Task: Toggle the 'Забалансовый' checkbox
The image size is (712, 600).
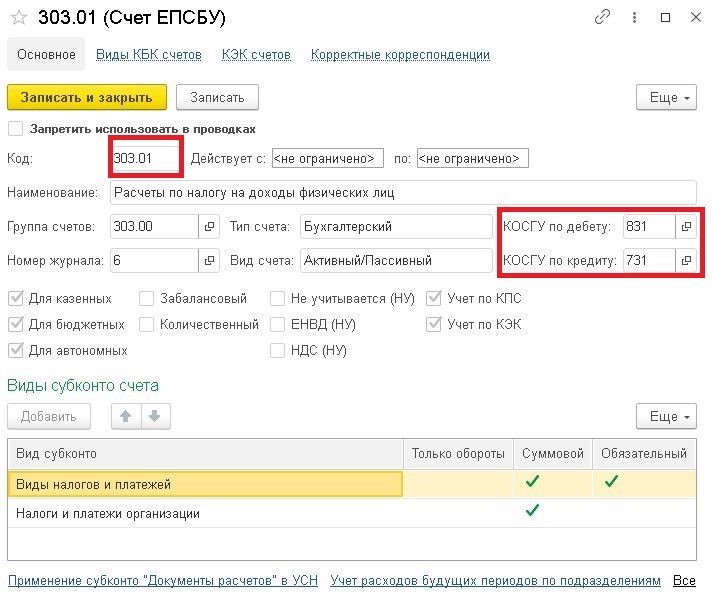Action: (147, 298)
